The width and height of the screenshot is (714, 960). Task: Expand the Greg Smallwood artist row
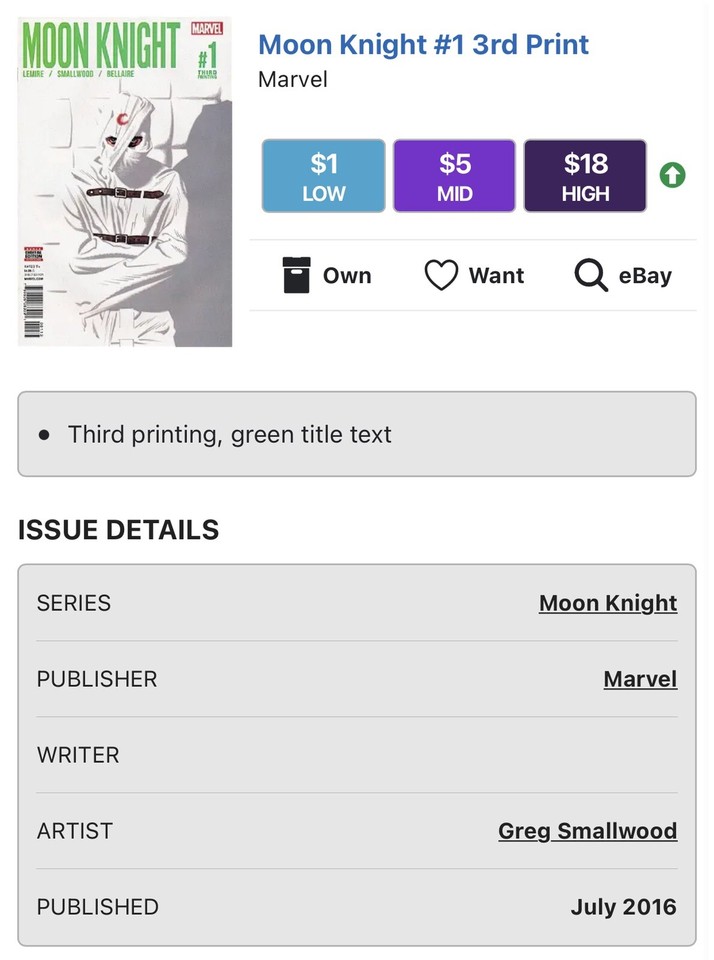588,831
